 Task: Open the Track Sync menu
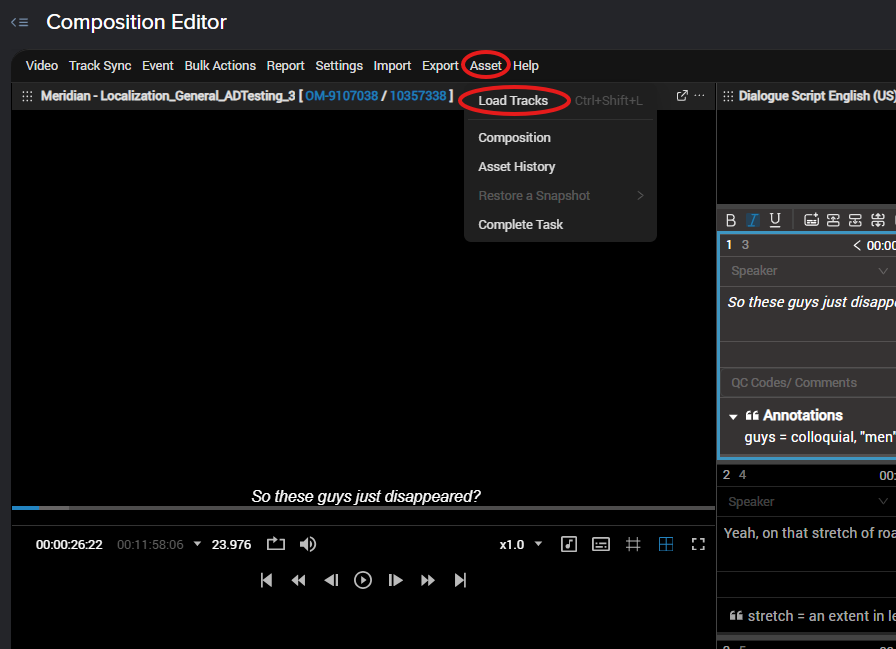point(100,66)
